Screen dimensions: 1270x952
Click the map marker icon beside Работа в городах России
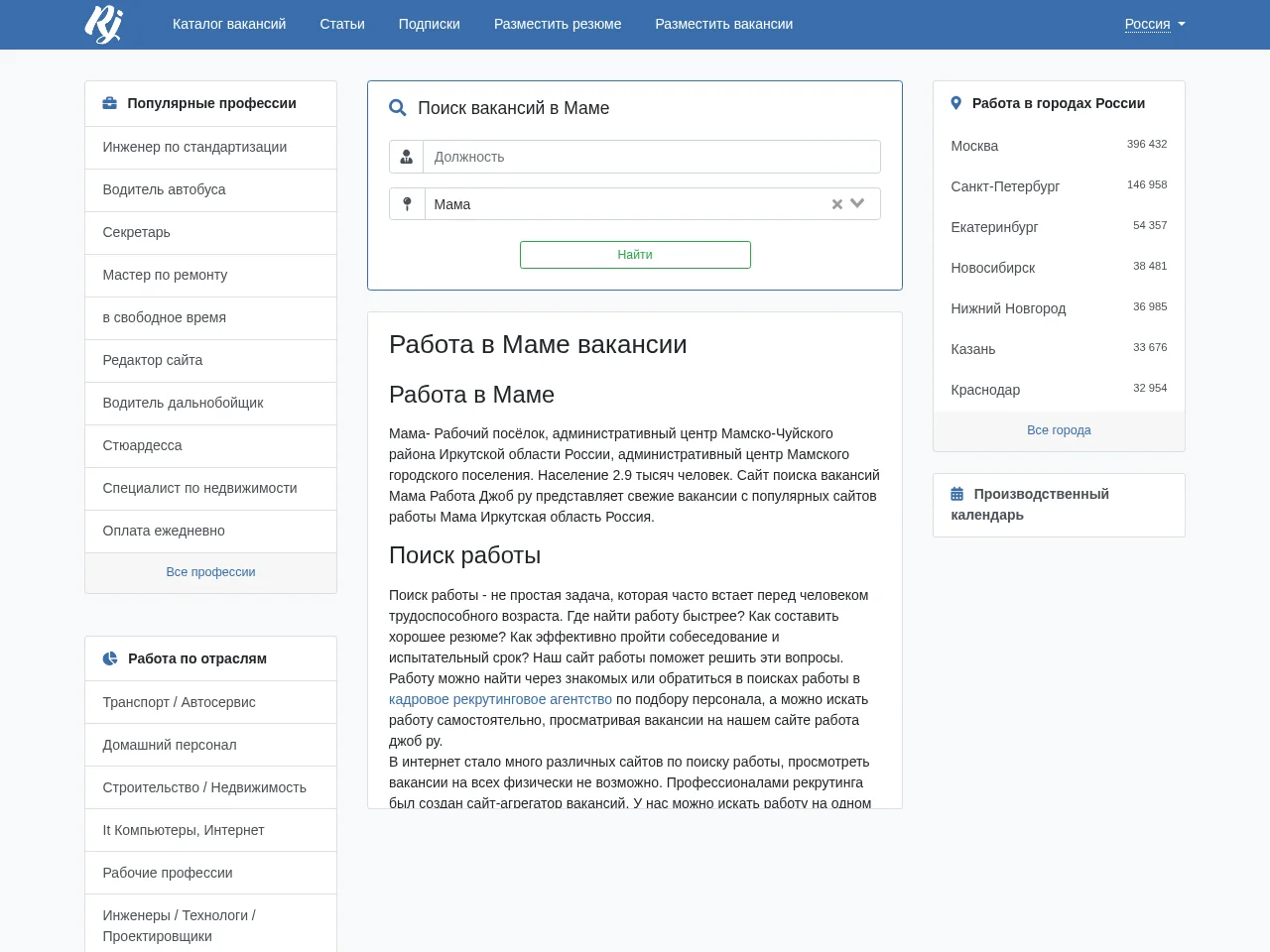point(956,103)
